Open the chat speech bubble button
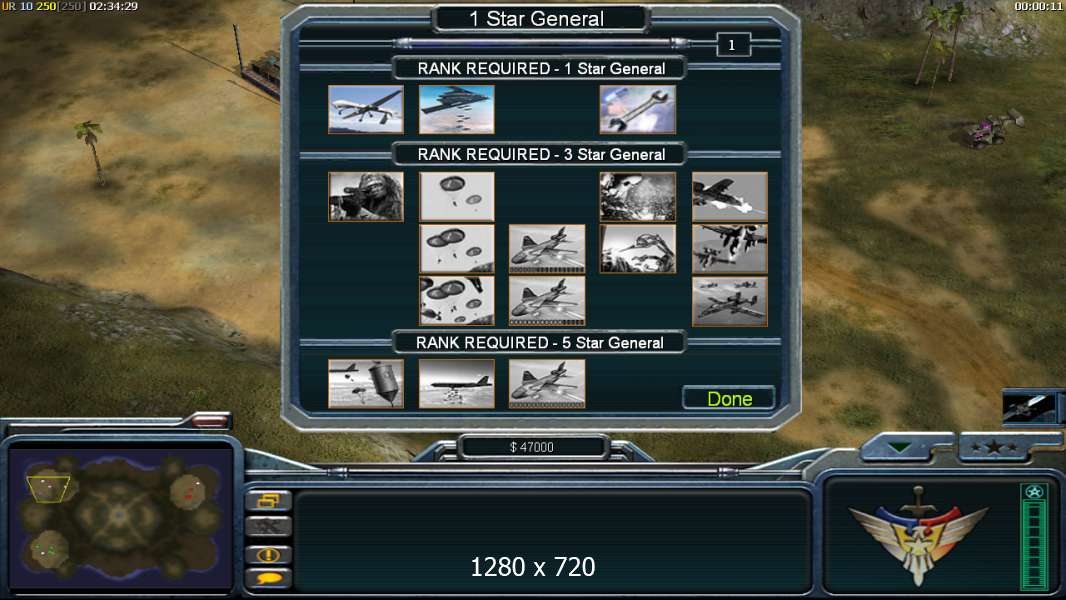Image resolution: width=1066 pixels, height=600 pixels. coord(269,578)
